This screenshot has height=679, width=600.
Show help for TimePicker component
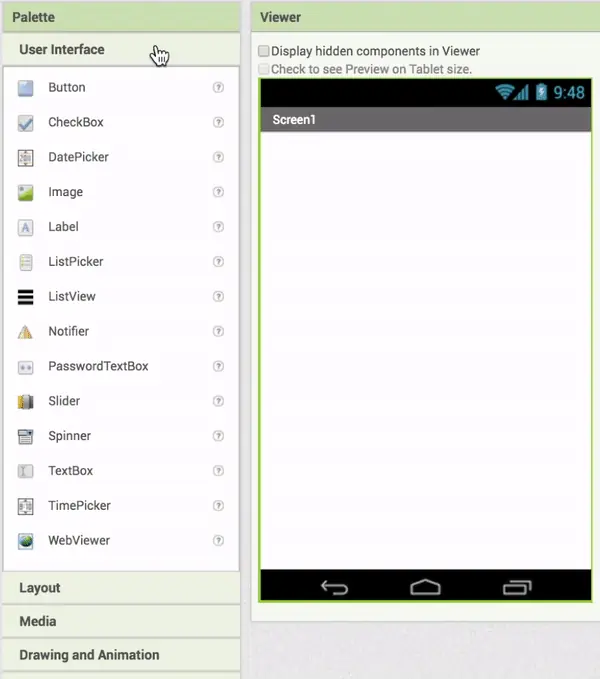pos(218,506)
